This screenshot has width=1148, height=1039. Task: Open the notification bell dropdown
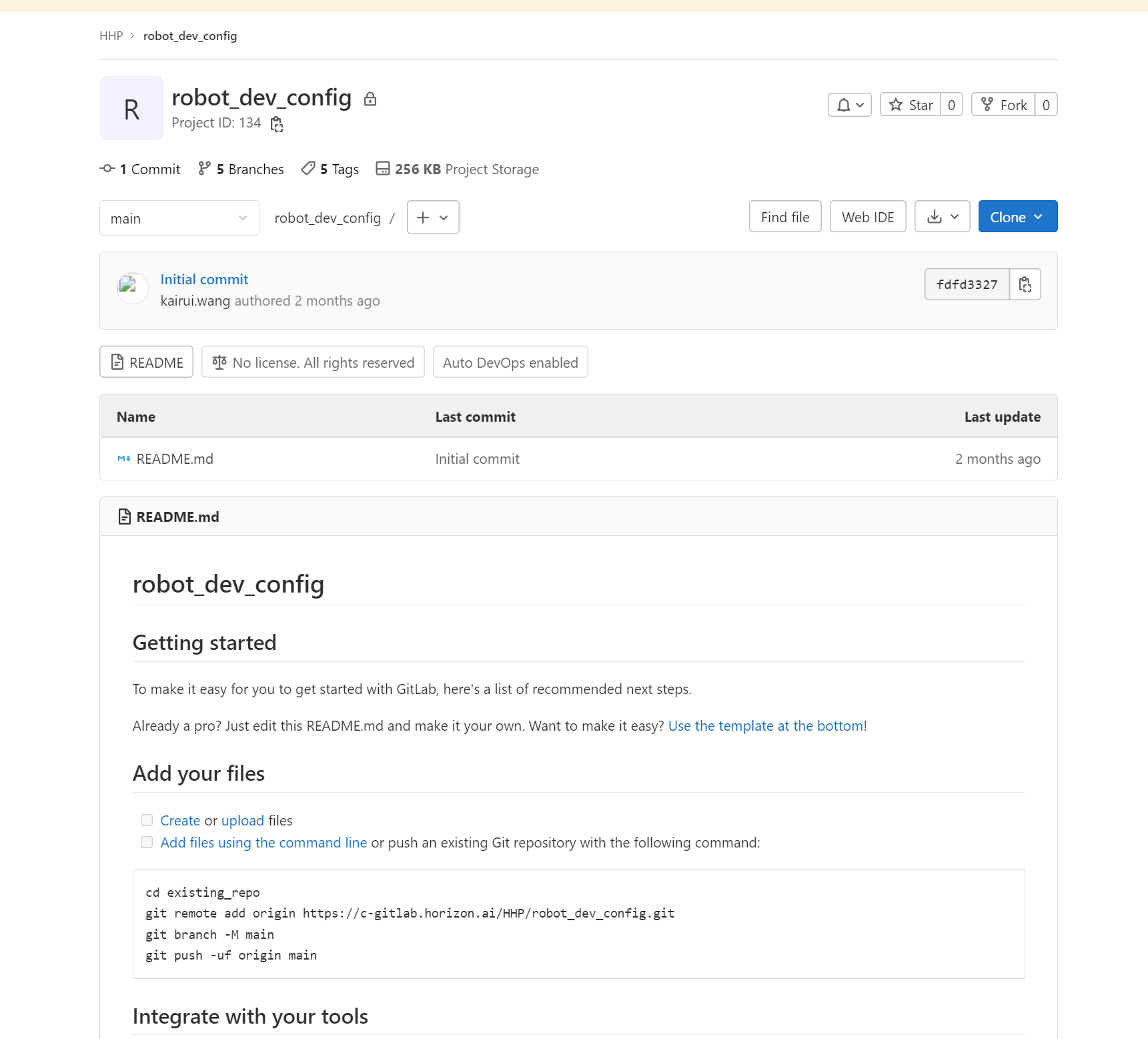(x=849, y=105)
